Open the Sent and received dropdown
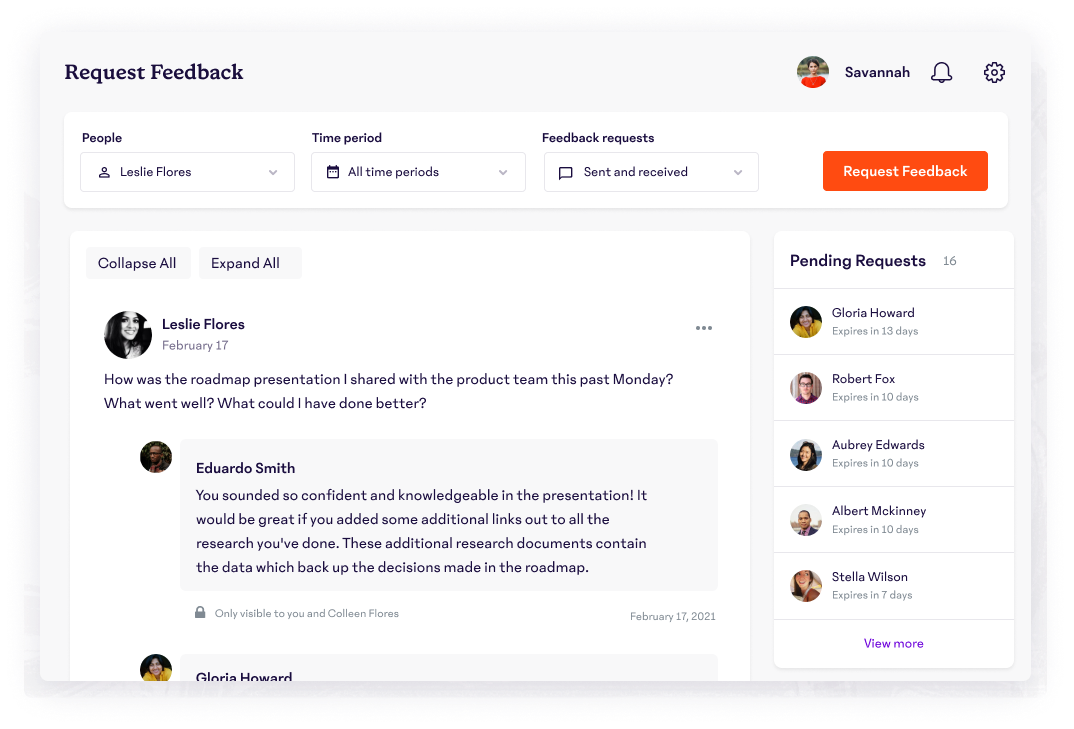The width and height of the screenshot is (1074, 729). point(651,172)
